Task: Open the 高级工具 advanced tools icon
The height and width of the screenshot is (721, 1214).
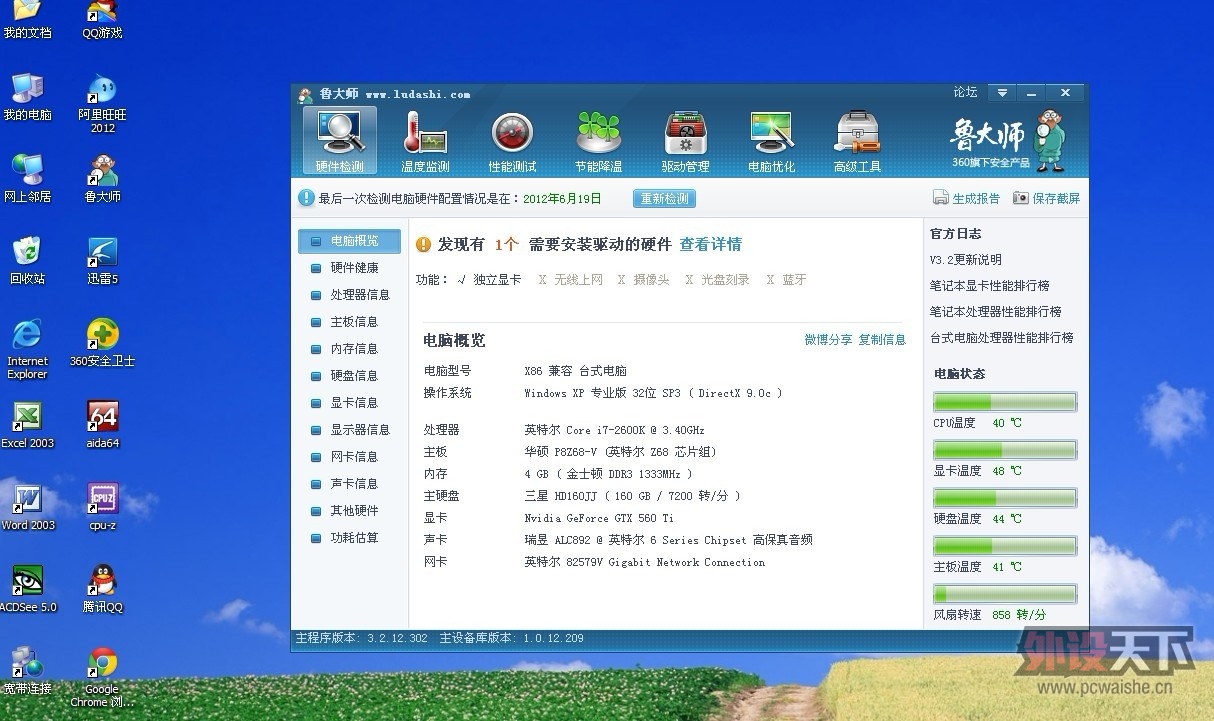Action: (x=857, y=140)
